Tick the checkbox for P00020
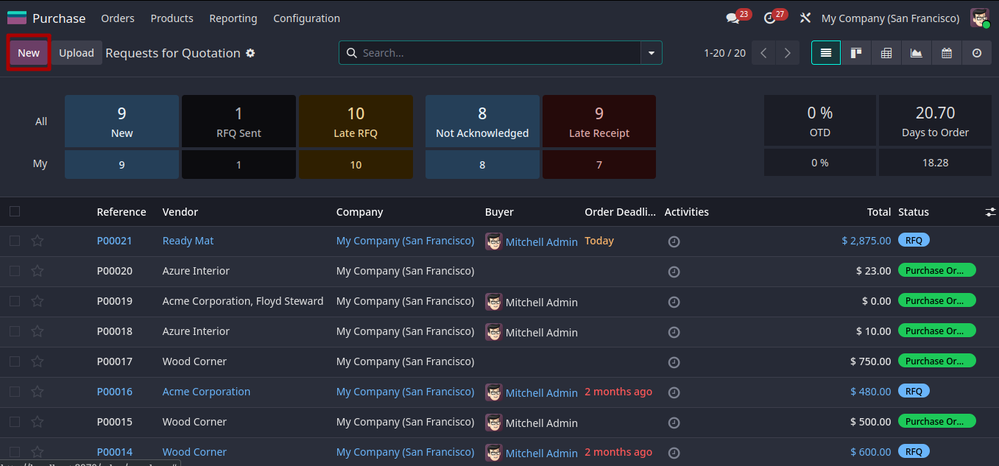 point(15,271)
